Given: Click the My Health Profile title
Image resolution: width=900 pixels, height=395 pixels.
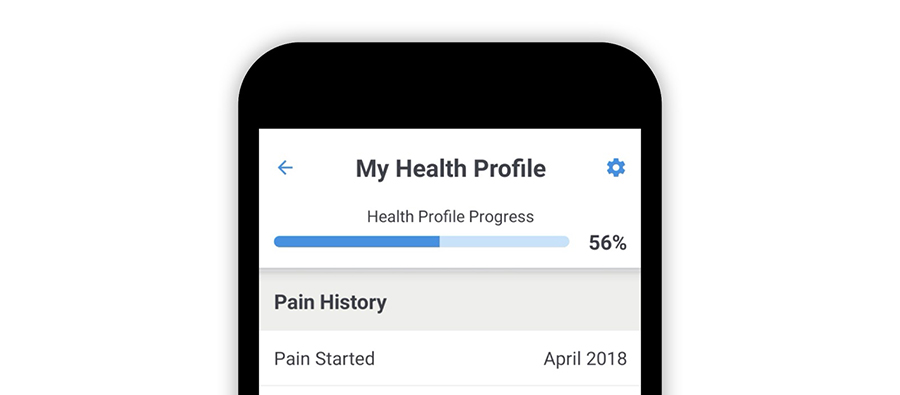Looking at the screenshot, I should [451, 169].
